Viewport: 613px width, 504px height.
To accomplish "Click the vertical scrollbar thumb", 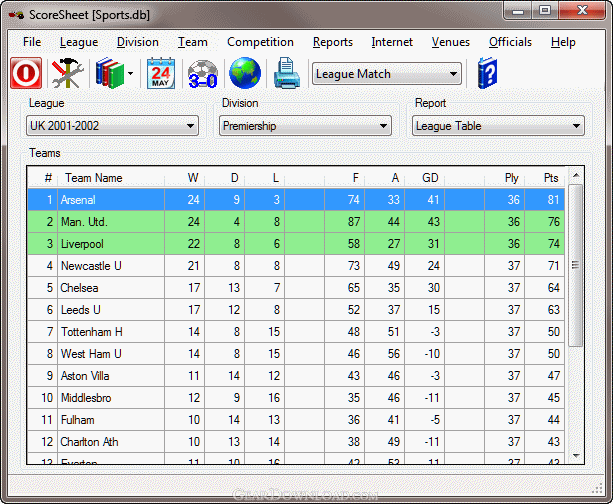I will click(x=575, y=265).
